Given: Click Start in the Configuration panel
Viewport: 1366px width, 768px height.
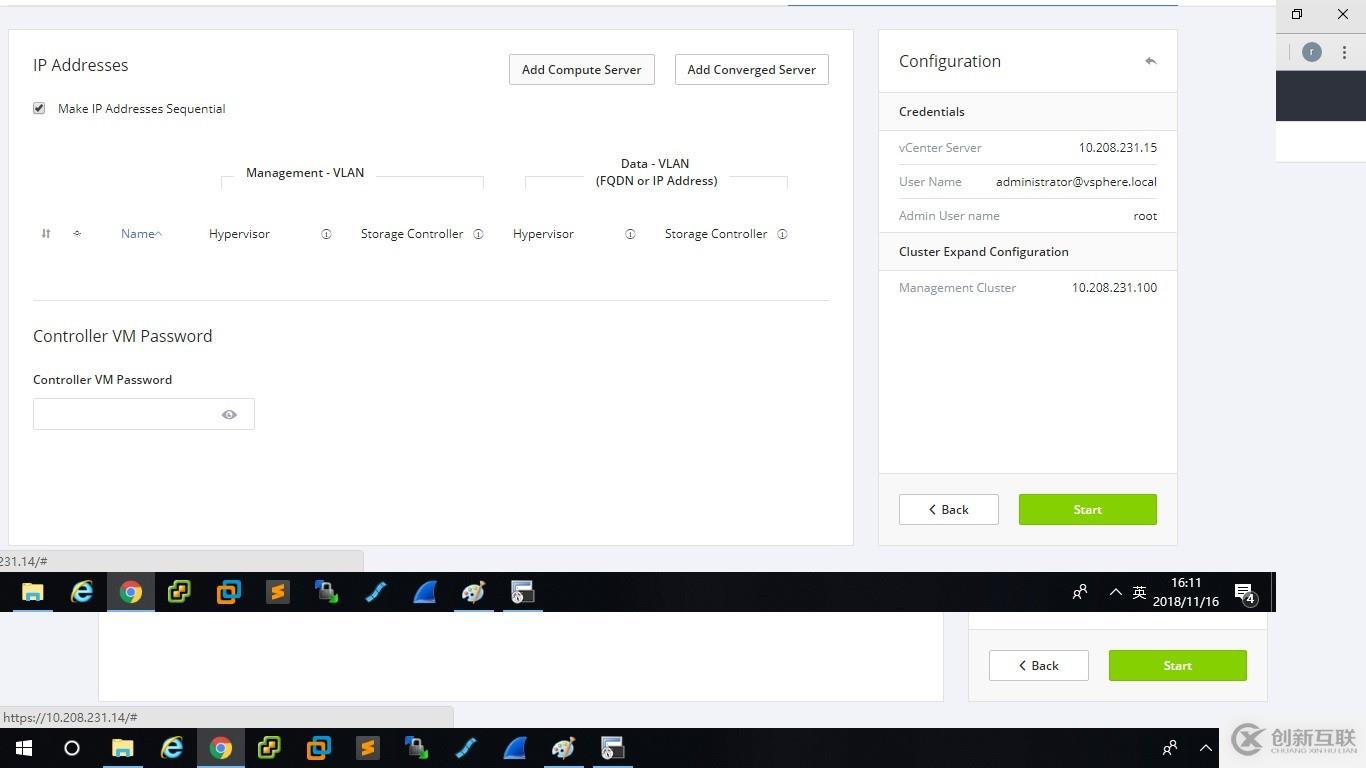Looking at the screenshot, I should pyautogui.click(x=1088, y=509).
